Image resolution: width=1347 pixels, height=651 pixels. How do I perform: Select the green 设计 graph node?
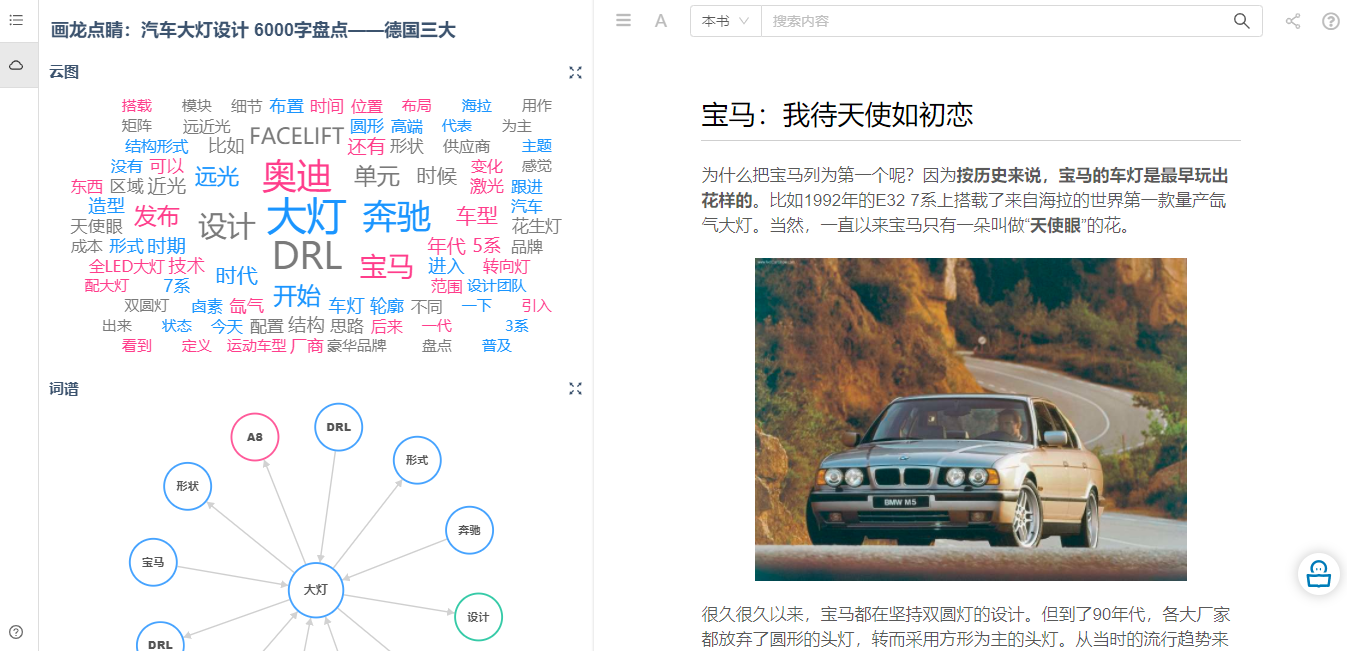point(478,617)
